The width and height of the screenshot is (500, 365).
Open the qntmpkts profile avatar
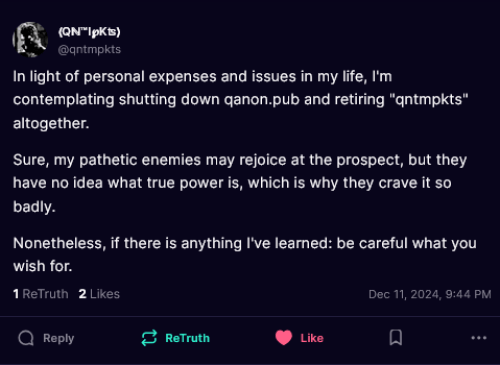(30, 40)
